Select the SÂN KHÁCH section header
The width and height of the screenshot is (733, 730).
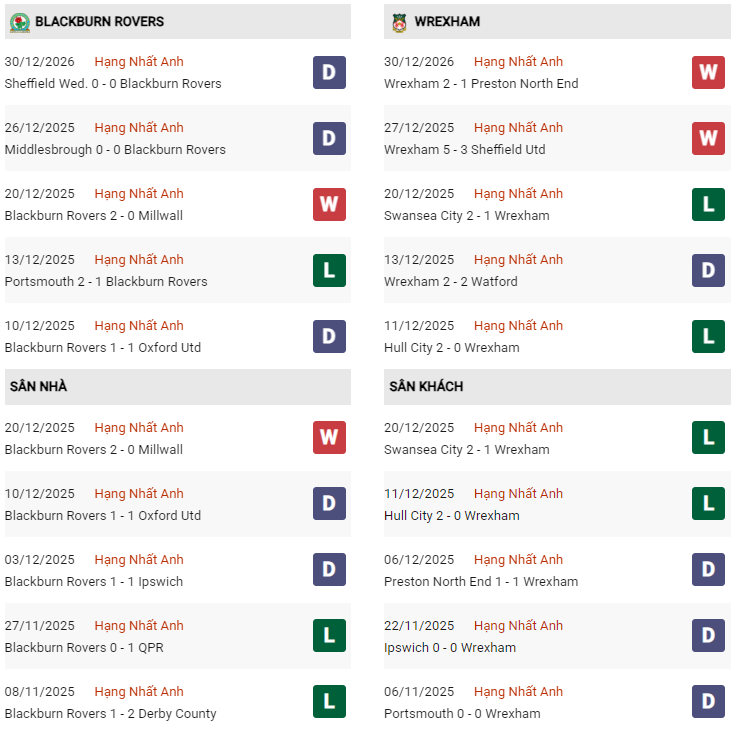click(x=426, y=386)
